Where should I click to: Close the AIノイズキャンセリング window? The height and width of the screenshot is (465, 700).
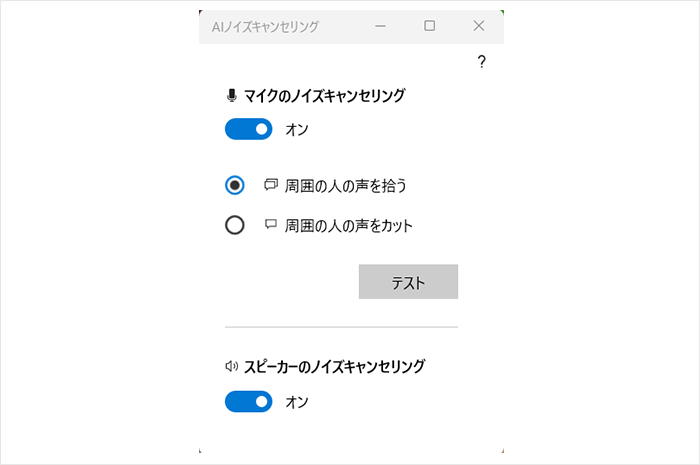(x=479, y=26)
